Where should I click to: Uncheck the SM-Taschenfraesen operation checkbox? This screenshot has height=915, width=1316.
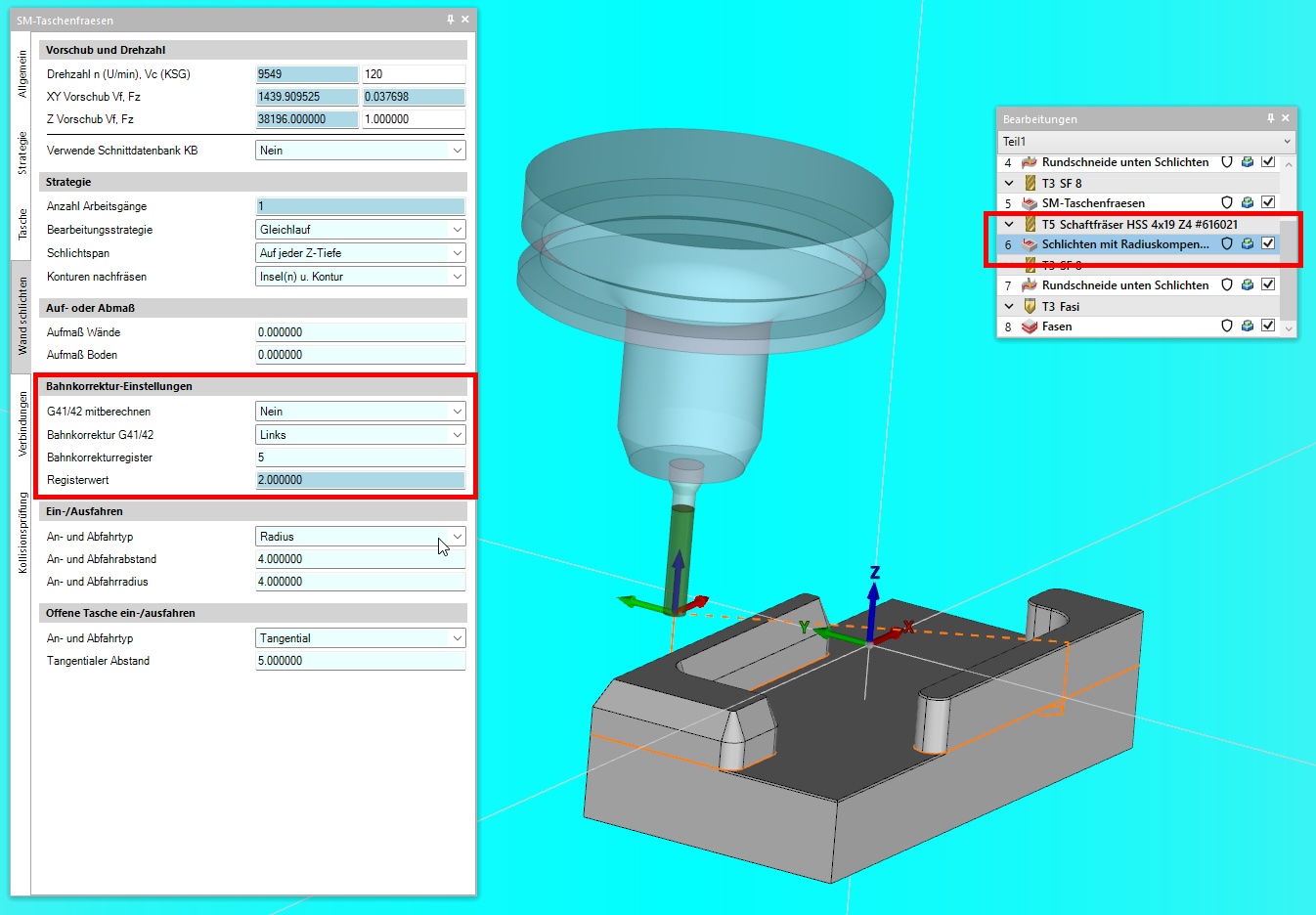[1268, 202]
